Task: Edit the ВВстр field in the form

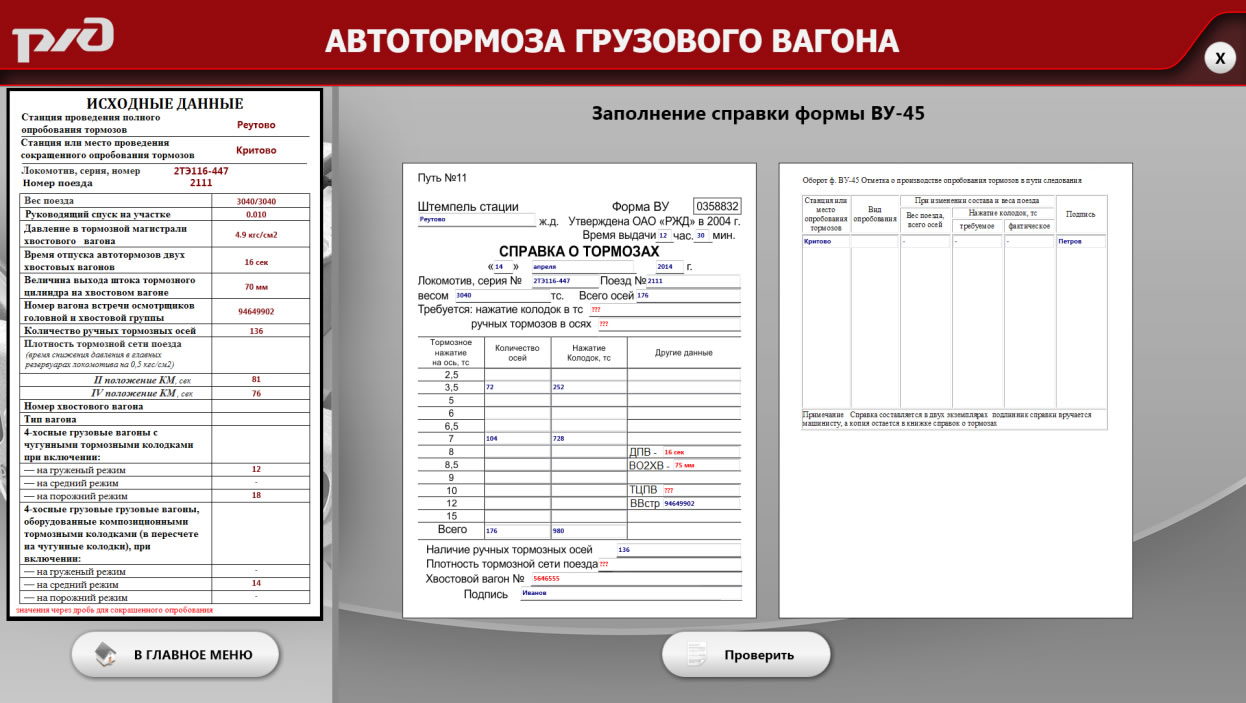Action: [x=701, y=503]
